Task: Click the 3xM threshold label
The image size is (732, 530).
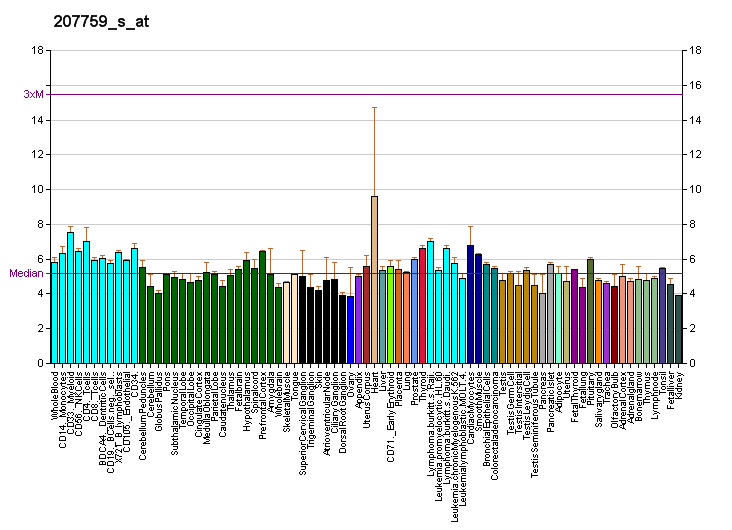Action: pyautogui.click(x=33, y=95)
